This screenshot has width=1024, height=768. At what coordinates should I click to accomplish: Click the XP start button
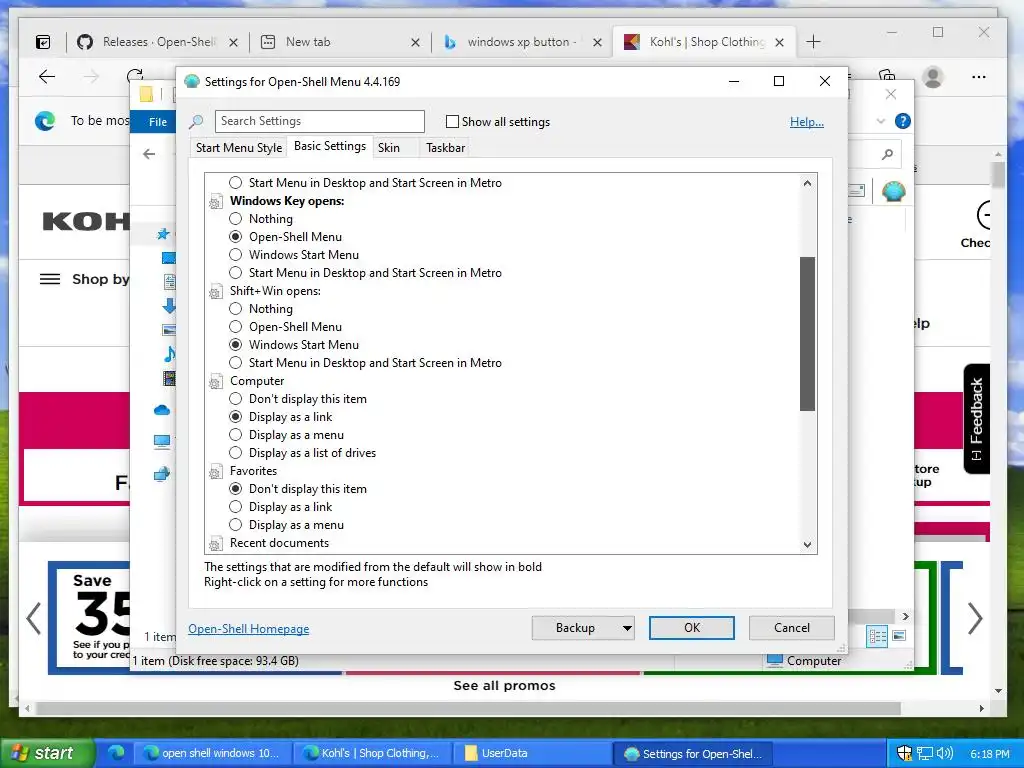(46, 753)
